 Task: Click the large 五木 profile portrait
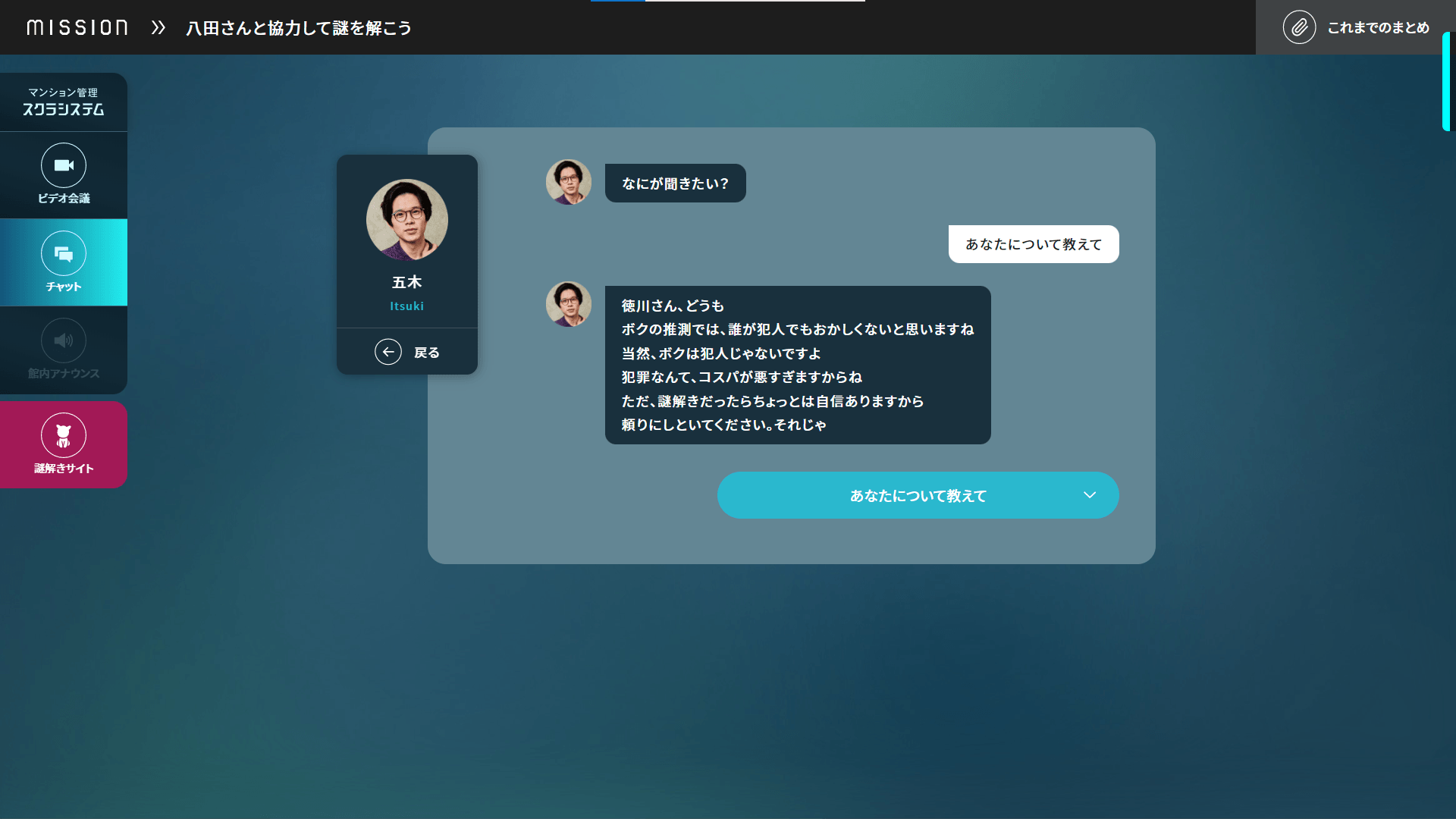(407, 220)
